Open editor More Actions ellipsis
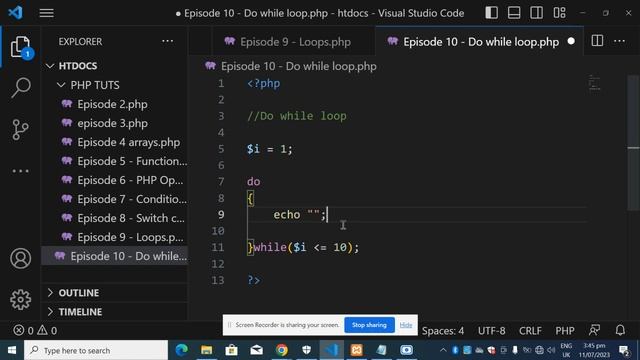640x360 pixels. pos(619,41)
